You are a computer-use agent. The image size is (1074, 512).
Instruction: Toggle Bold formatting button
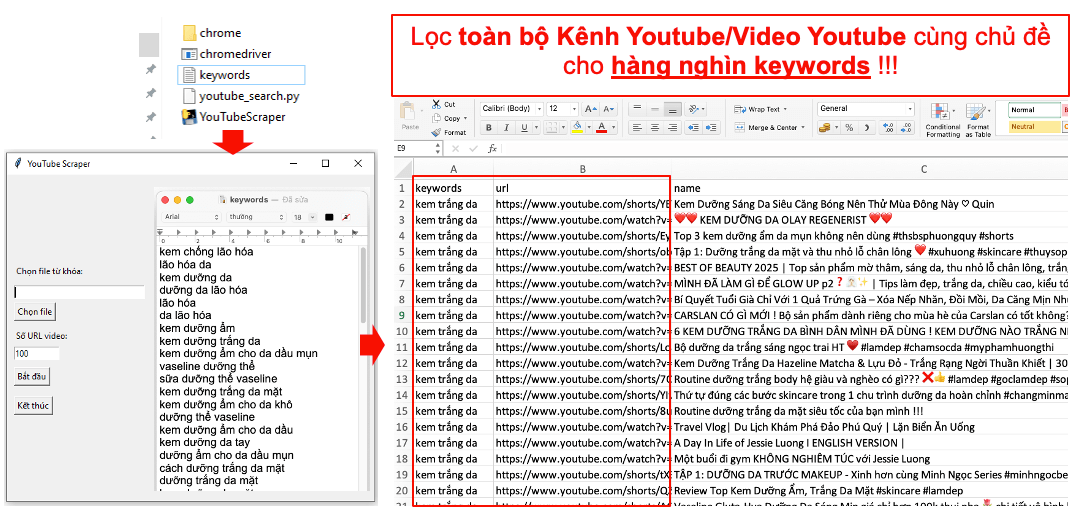coord(489,127)
